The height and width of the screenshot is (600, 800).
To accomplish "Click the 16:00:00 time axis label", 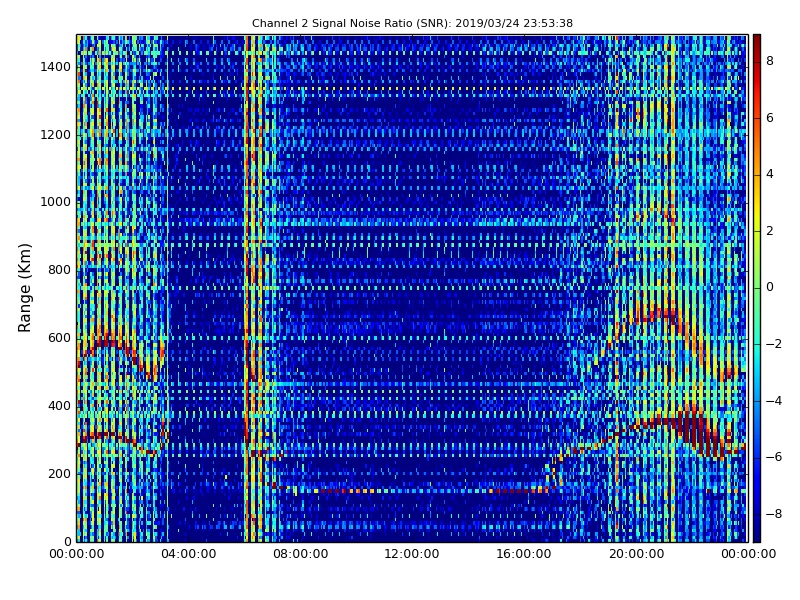I will pos(524,554).
